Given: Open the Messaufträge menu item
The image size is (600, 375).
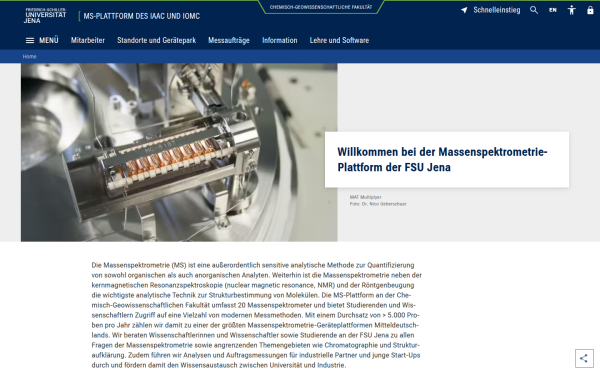Looking at the screenshot, I should (229, 41).
